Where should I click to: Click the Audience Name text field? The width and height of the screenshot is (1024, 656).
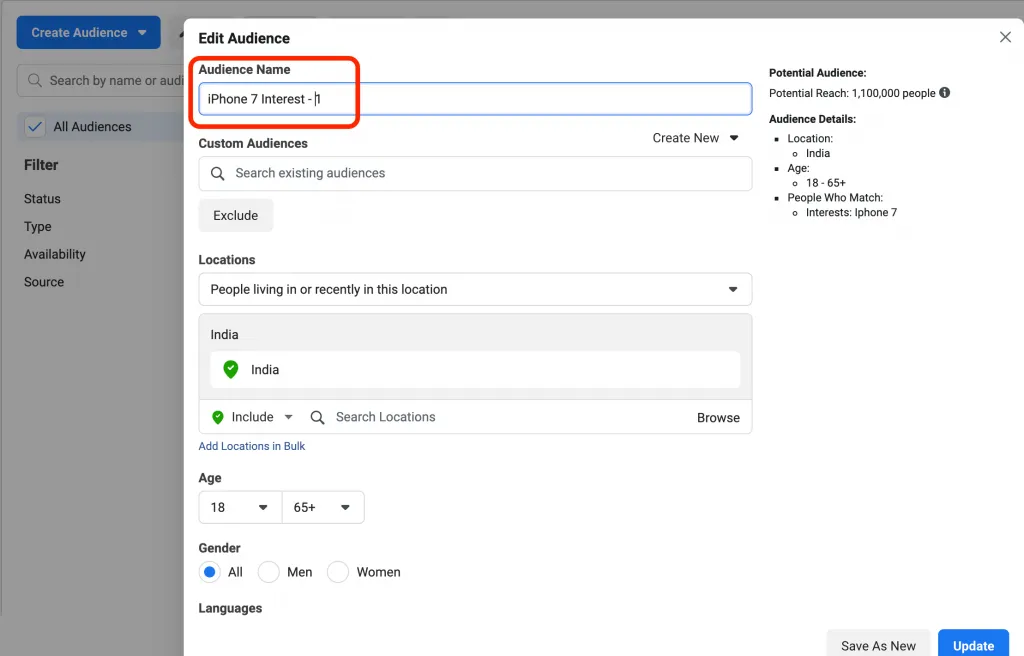pos(475,99)
